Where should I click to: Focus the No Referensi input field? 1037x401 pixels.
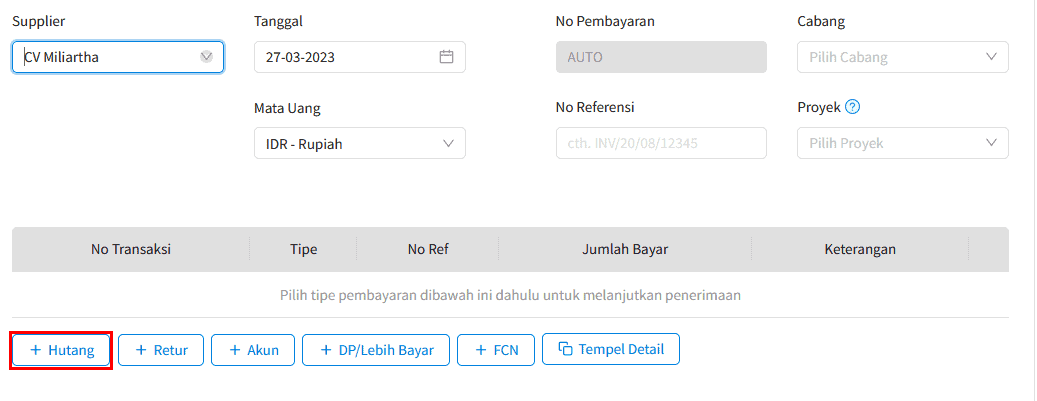pyautogui.click(x=661, y=143)
